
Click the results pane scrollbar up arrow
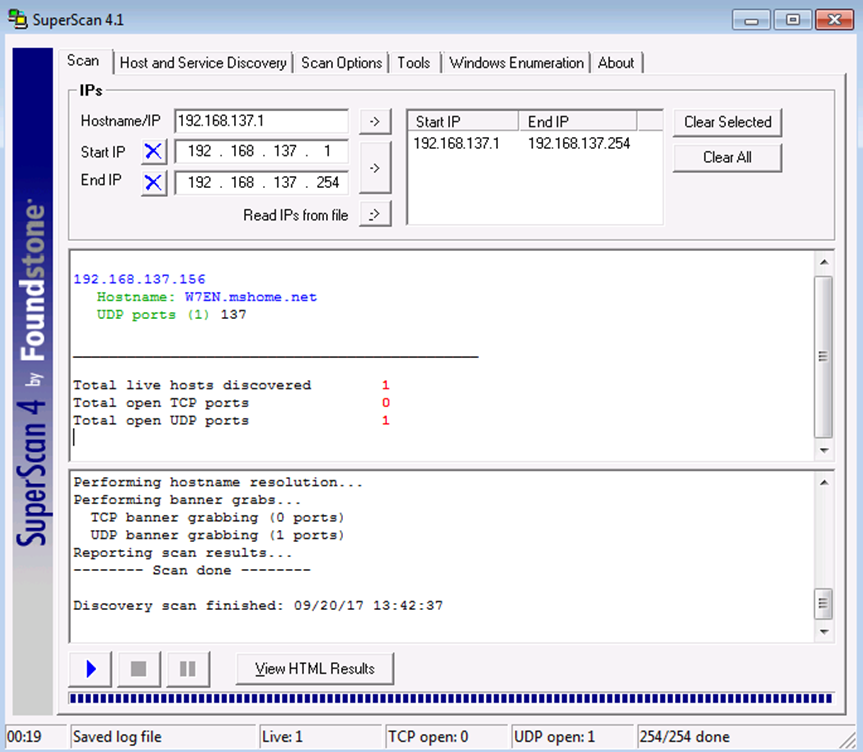[x=824, y=262]
